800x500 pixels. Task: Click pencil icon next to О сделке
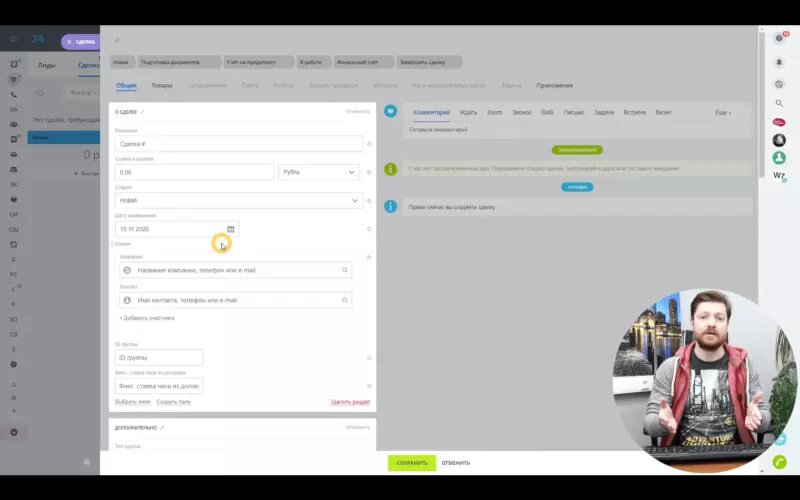click(142, 112)
